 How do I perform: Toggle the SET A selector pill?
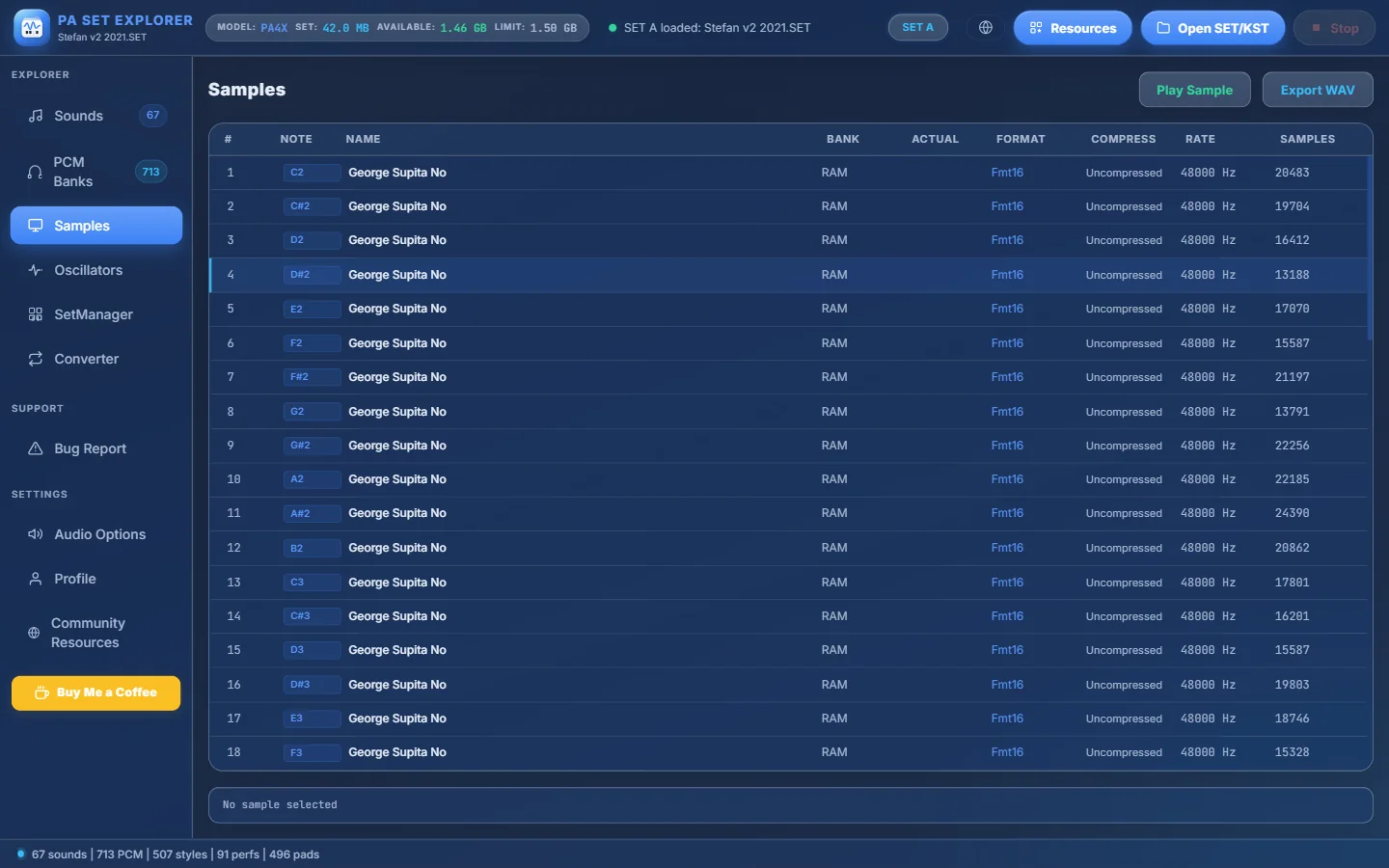[x=917, y=28]
